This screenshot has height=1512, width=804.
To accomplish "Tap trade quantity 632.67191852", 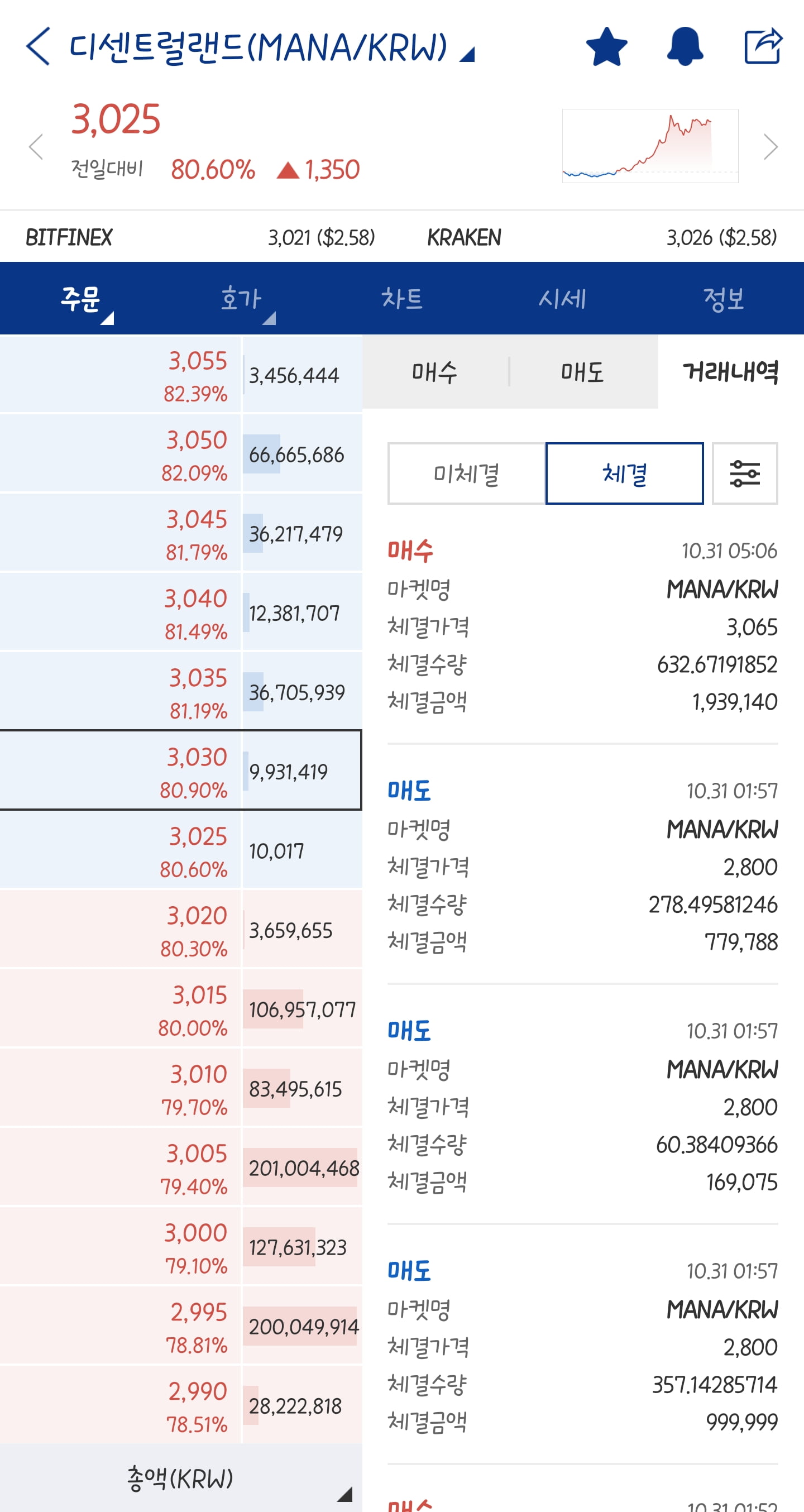I will pos(717,664).
